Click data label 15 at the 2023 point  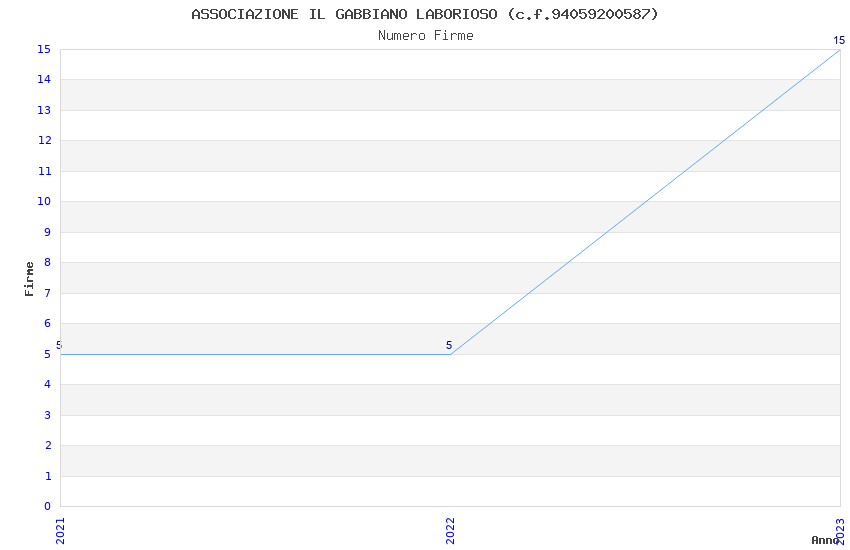click(839, 40)
